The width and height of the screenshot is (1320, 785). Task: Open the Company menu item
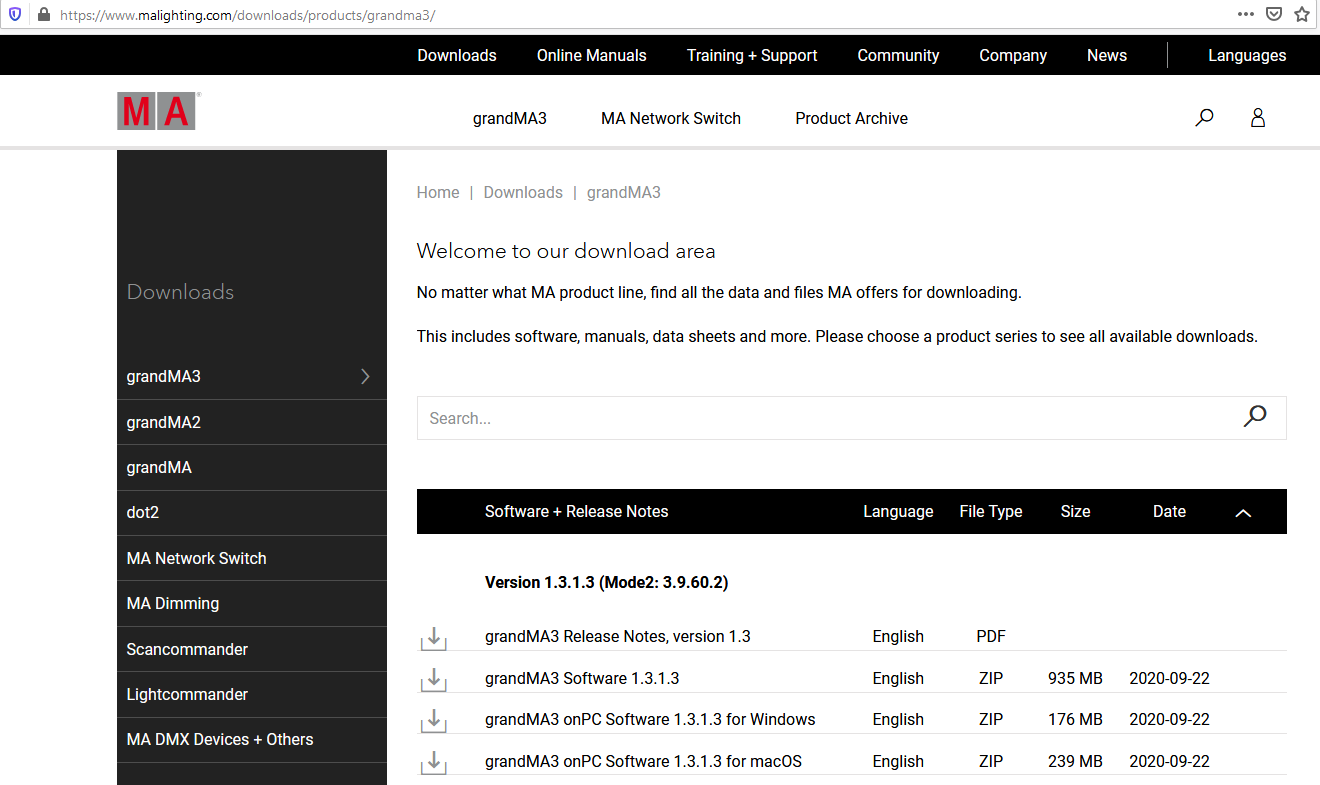pos(1013,55)
